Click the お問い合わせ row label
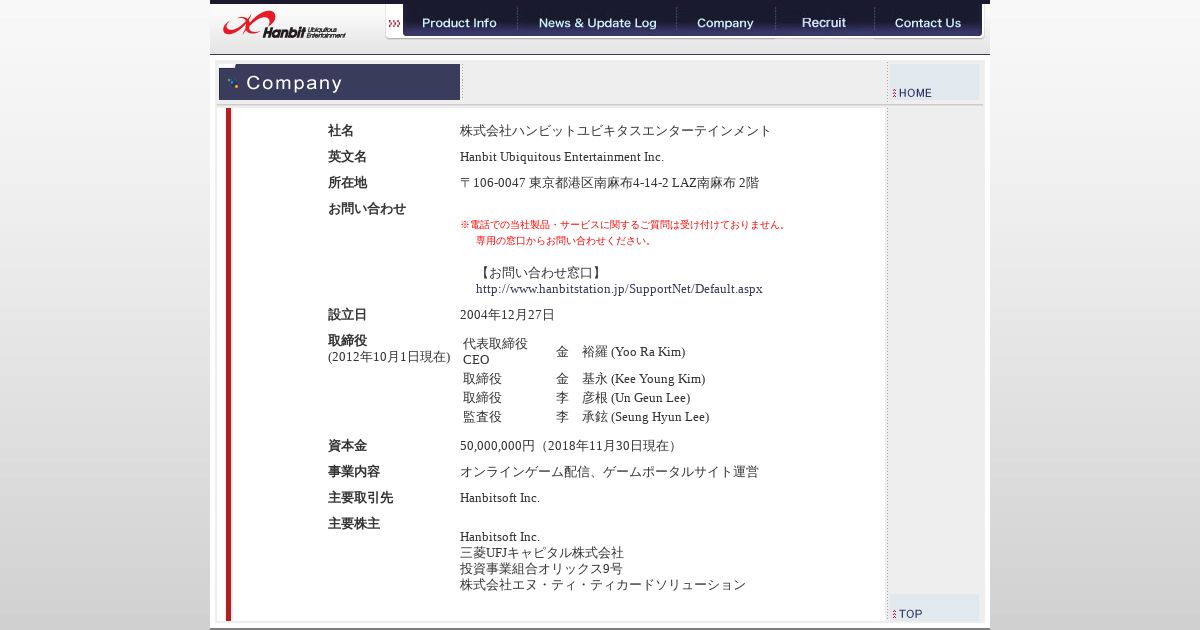This screenshot has width=1200, height=630. (x=367, y=209)
